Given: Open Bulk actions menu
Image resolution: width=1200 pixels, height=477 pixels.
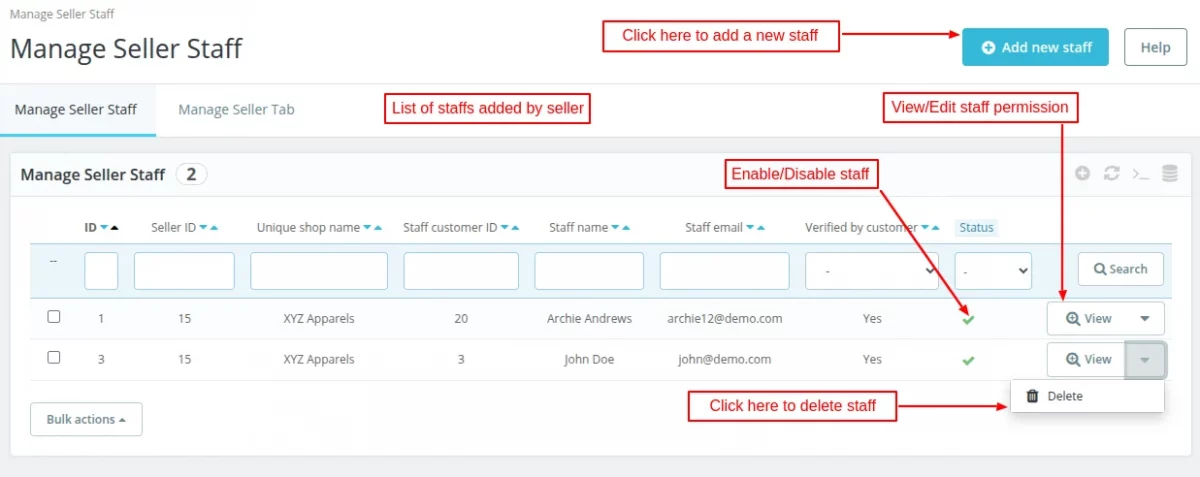Looking at the screenshot, I should tap(86, 419).
